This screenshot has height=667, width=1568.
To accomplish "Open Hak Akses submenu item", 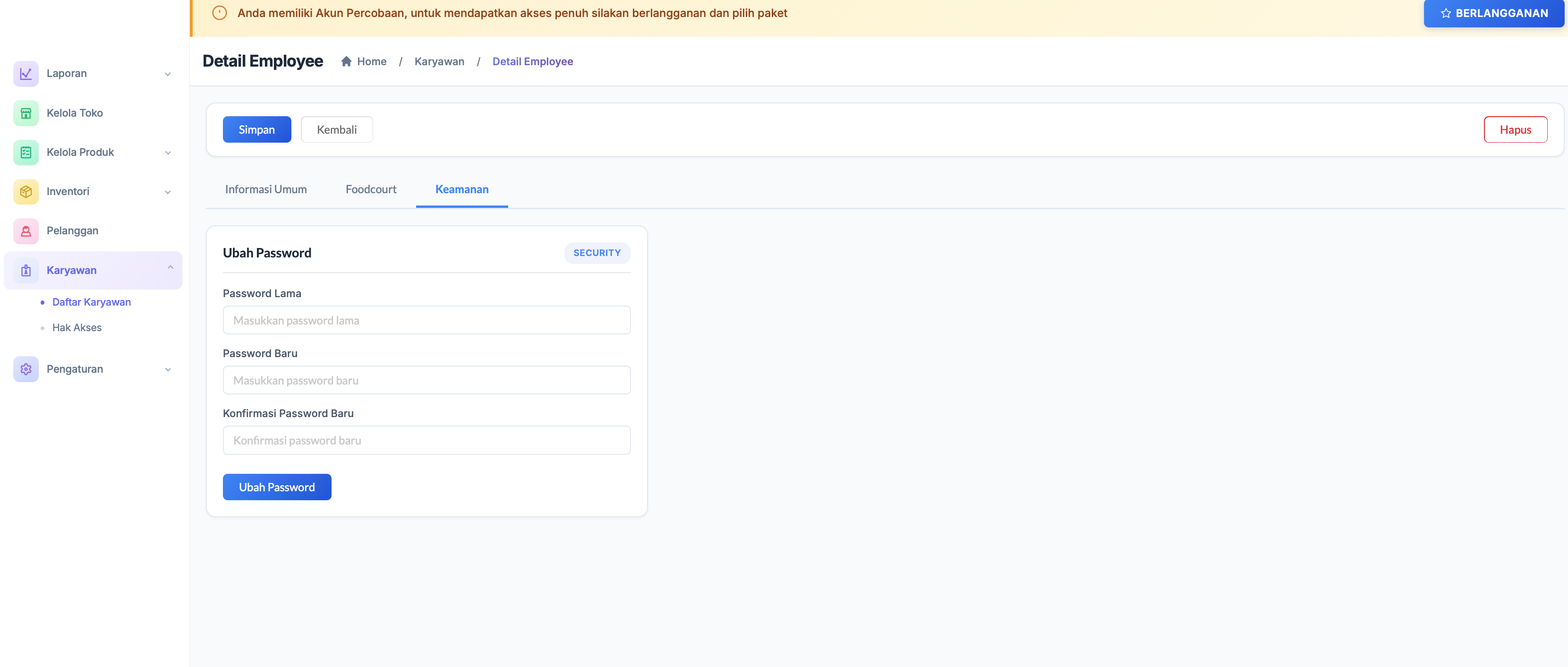I will pyautogui.click(x=77, y=327).
